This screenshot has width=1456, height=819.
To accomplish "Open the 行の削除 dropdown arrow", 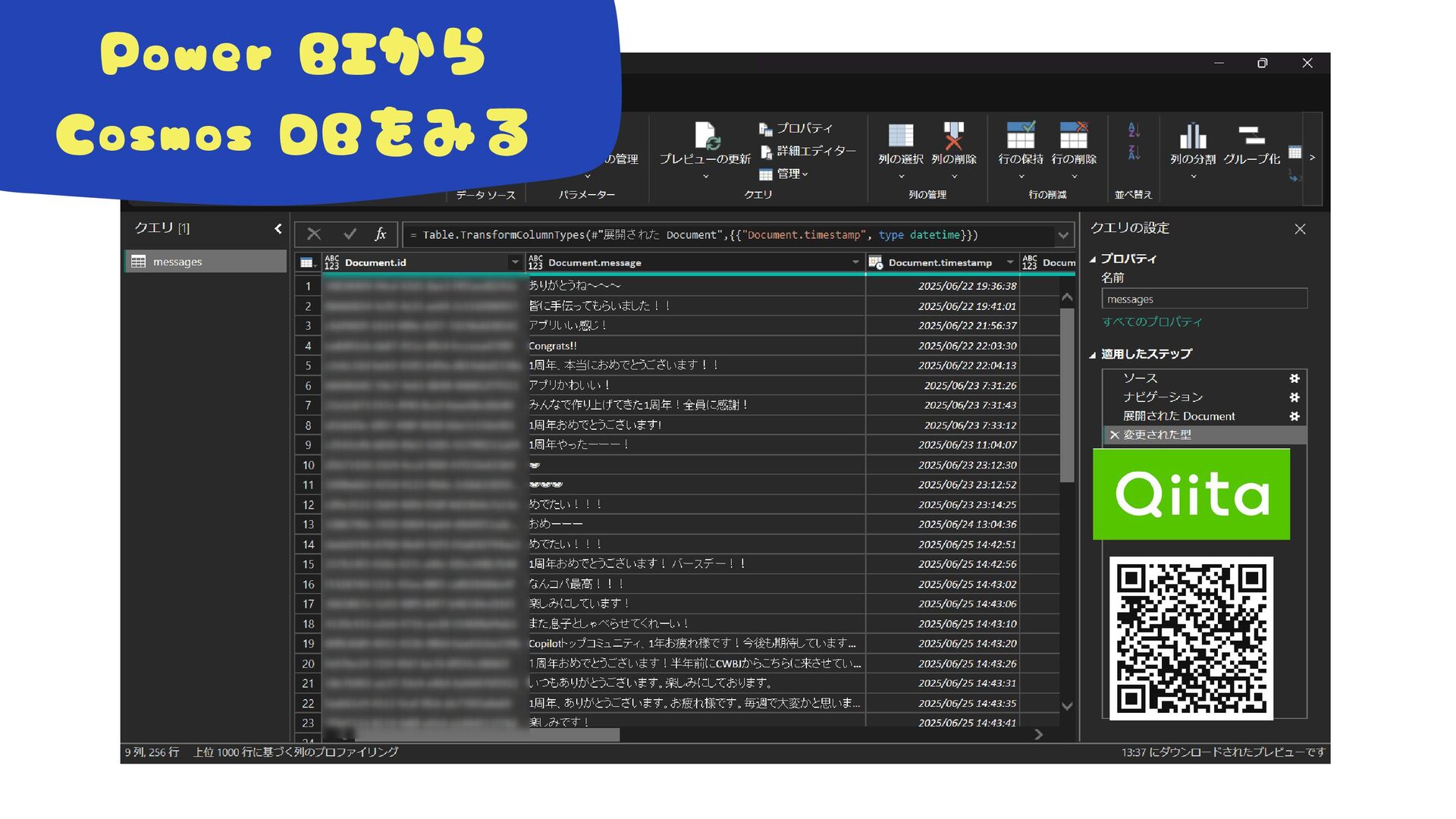I will point(1074,177).
